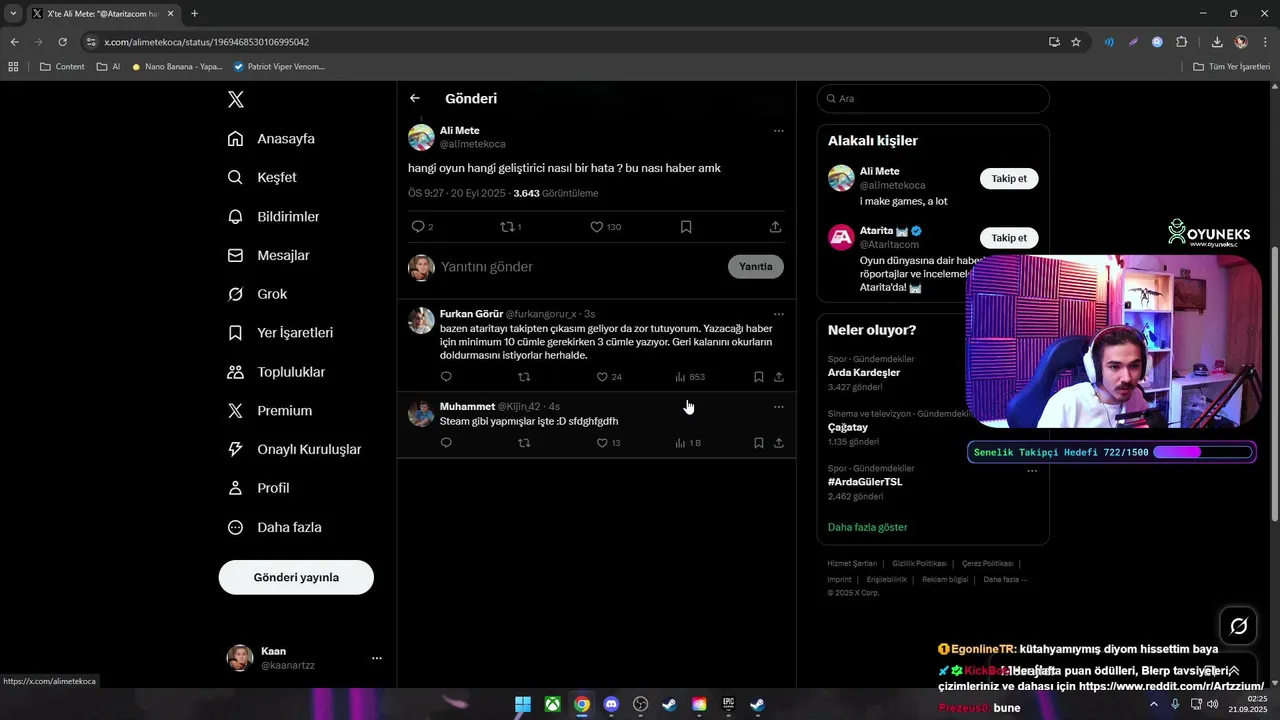Open Onaylı Kuruluşlar in the sidebar

(x=294, y=449)
